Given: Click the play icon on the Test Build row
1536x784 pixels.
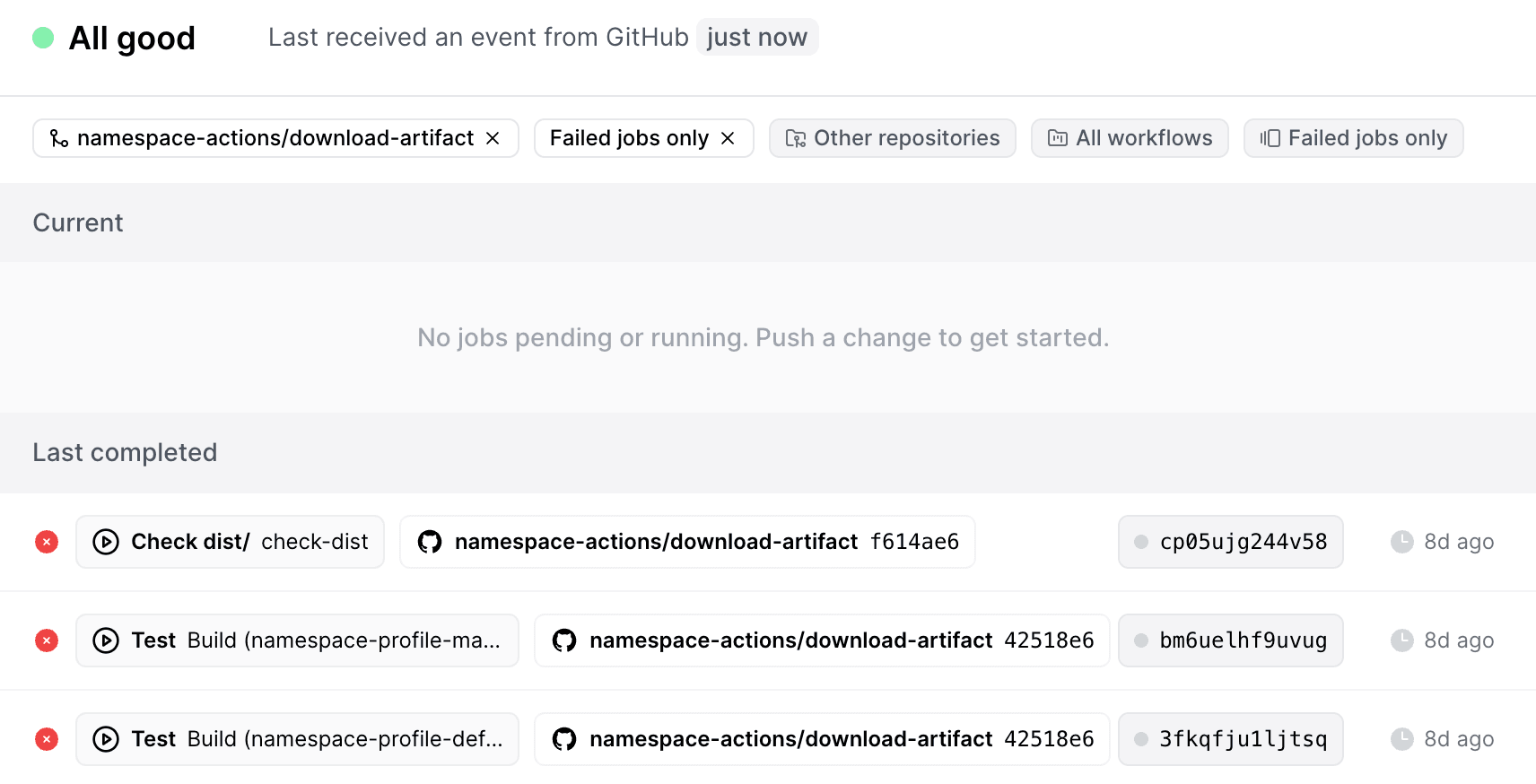Looking at the screenshot, I should [x=106, y=640].
